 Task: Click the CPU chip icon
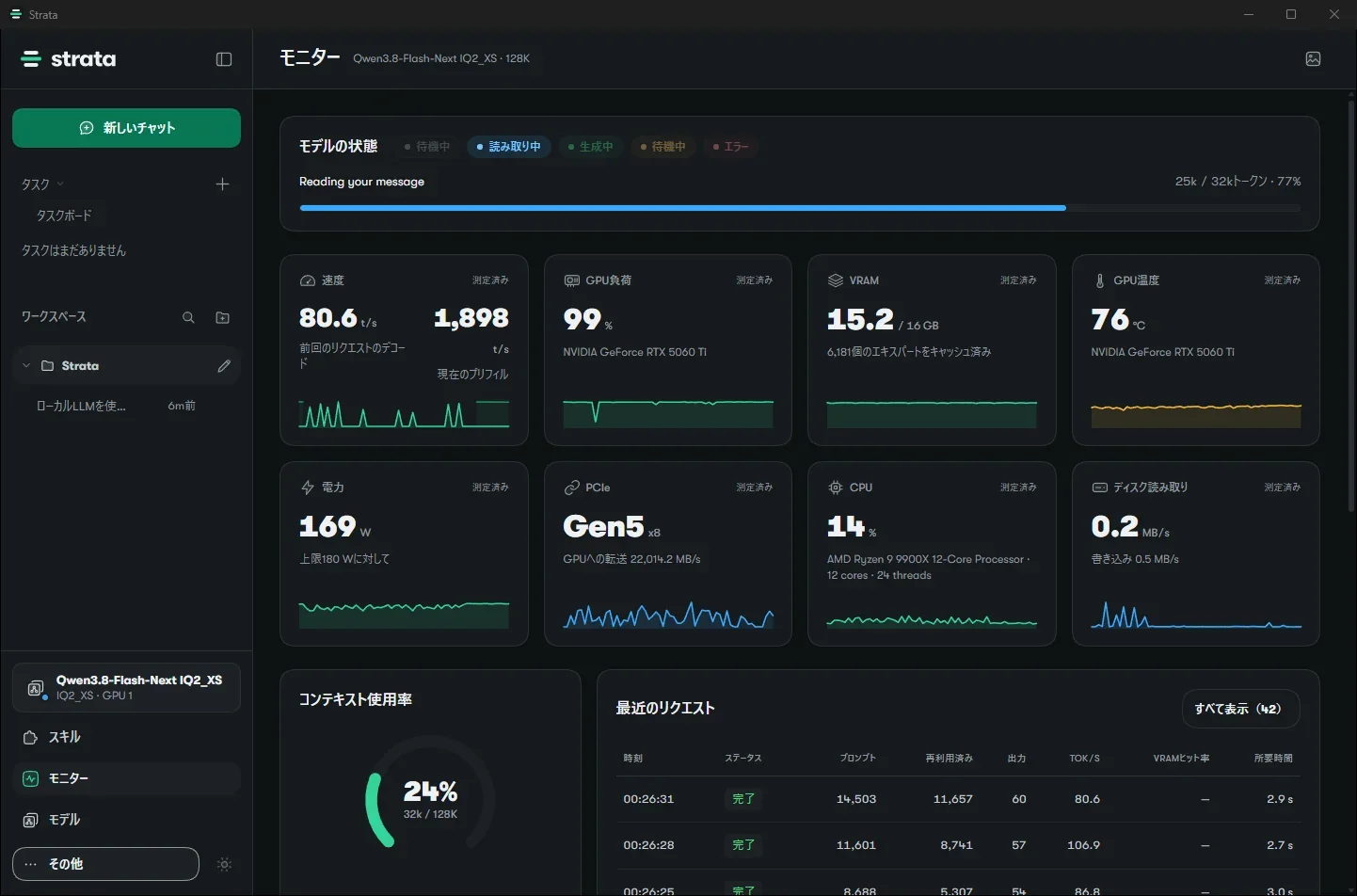(835, 488)
